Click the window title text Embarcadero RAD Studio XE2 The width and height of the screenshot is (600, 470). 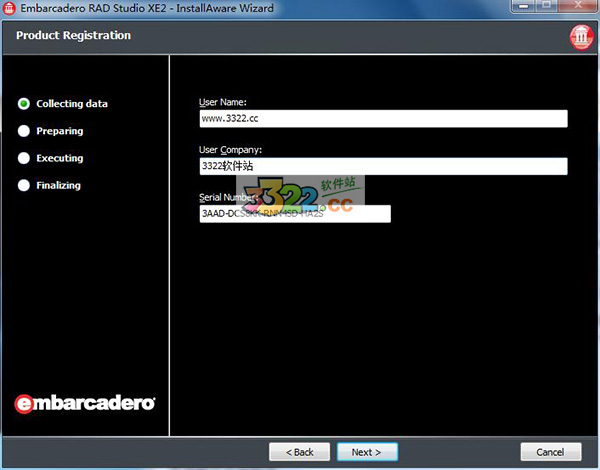point(93,8)
